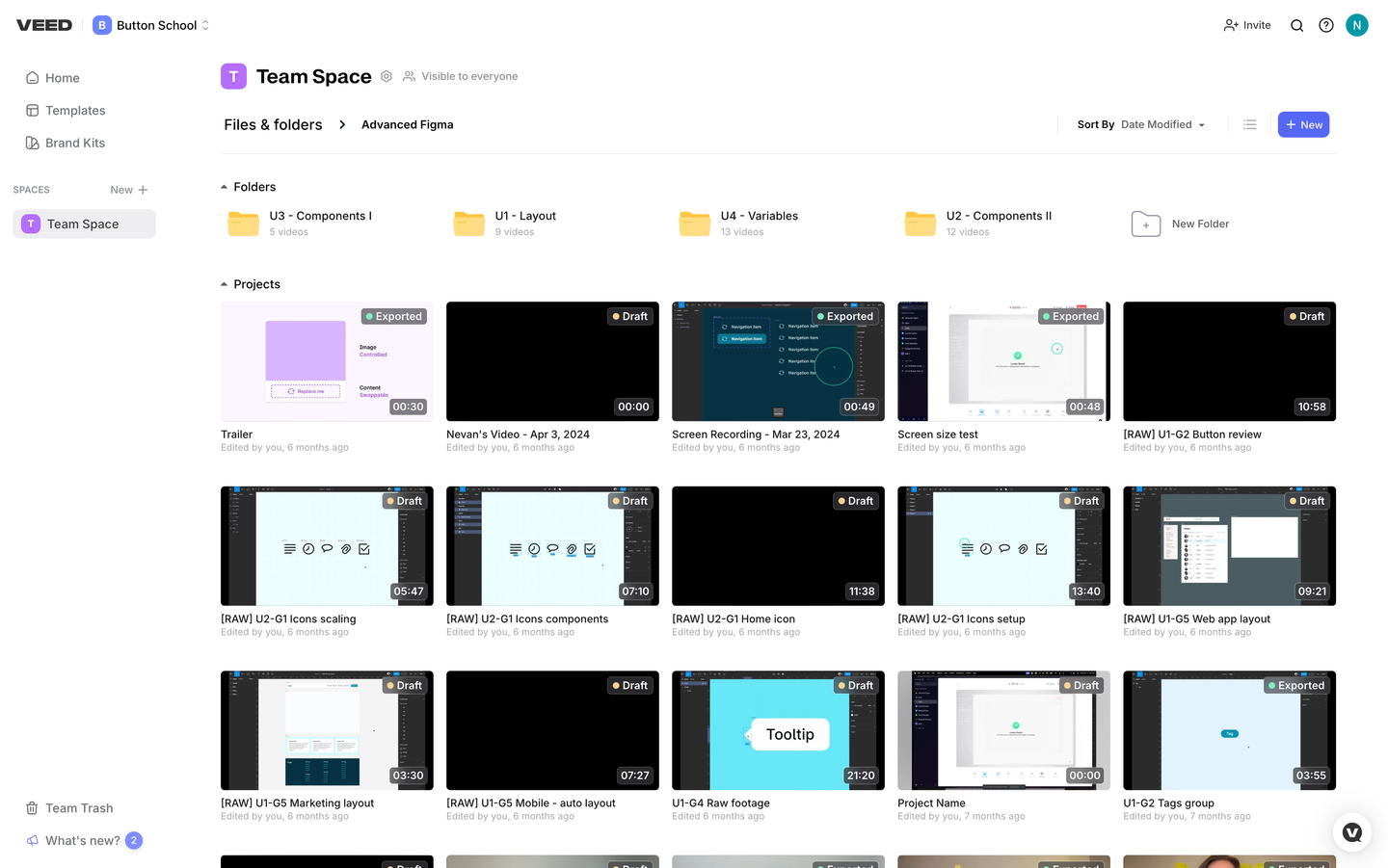This screenshot has width=1388, height=868.
Task: Open the U4 - Variables folder
Action: (x=739, y=224)
